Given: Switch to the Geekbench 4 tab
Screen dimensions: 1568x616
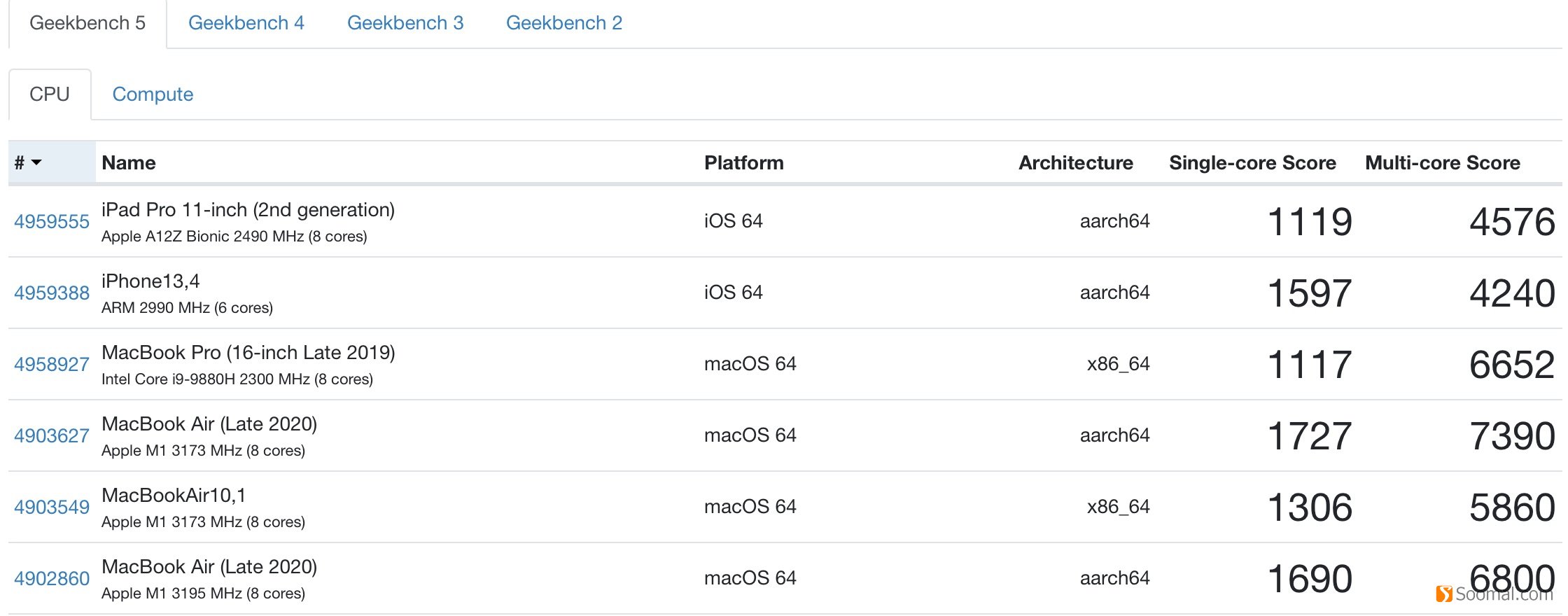Looking at the screenshot, I should click(x=246, y=23).
